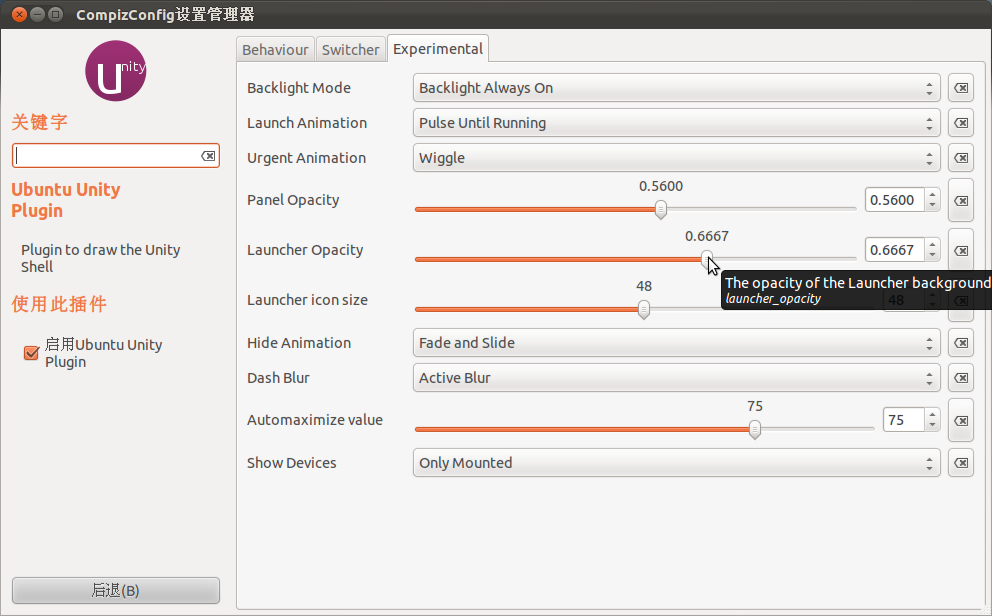Click the "Launcher icon size" label

(x=307, y=300)
